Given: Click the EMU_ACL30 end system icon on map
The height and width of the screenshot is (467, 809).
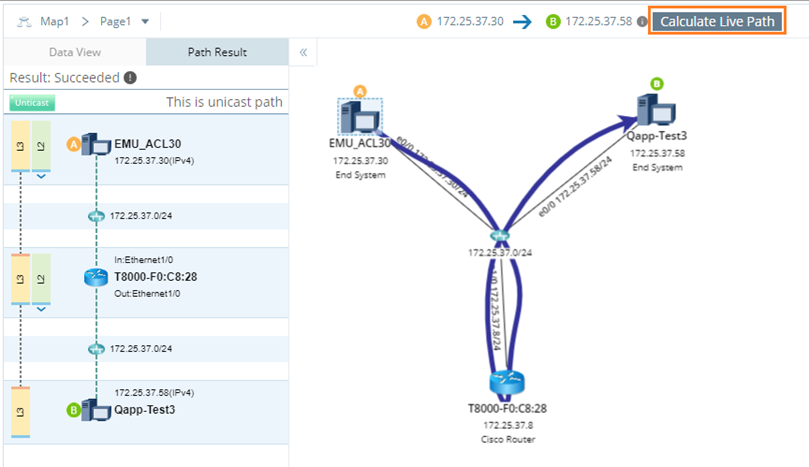Looking at the screenshot, I should (358, 117).
